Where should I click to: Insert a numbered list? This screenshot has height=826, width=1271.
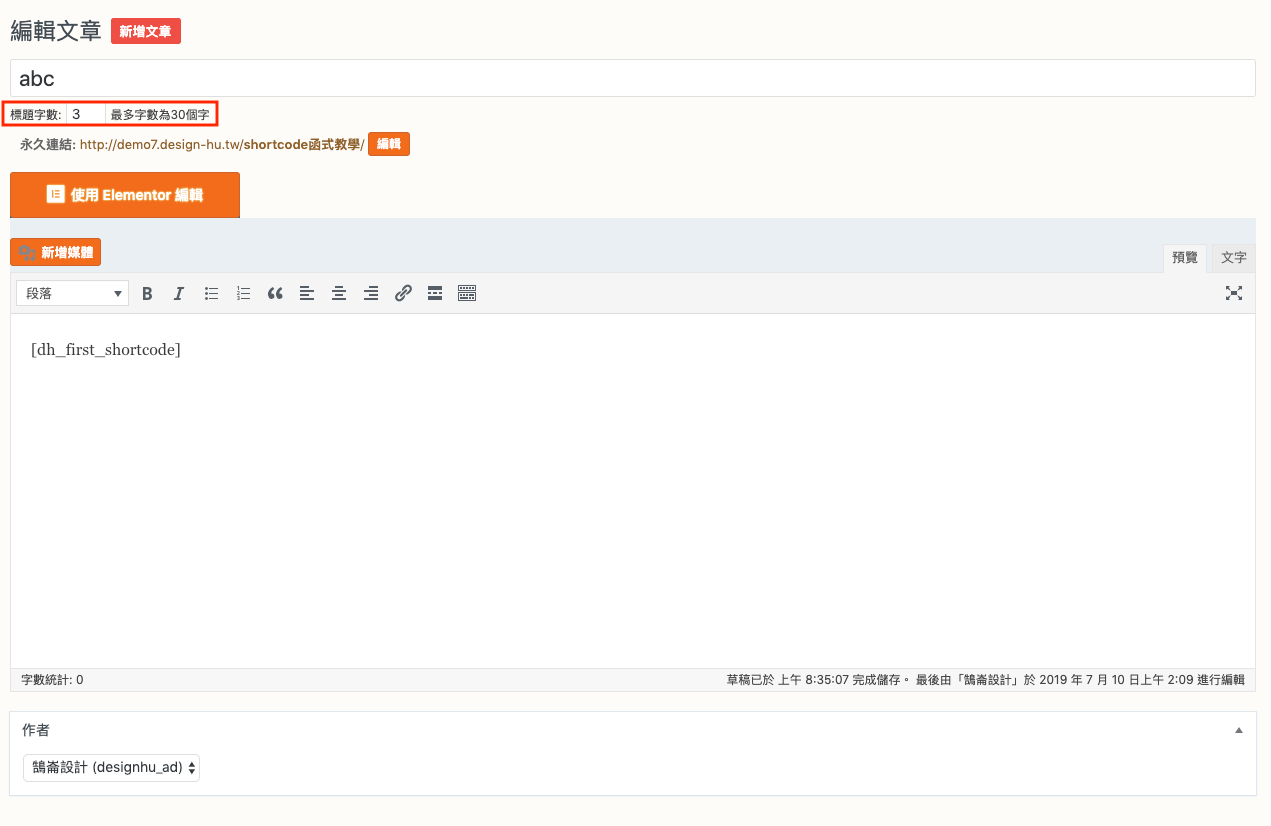pos(243,293)
